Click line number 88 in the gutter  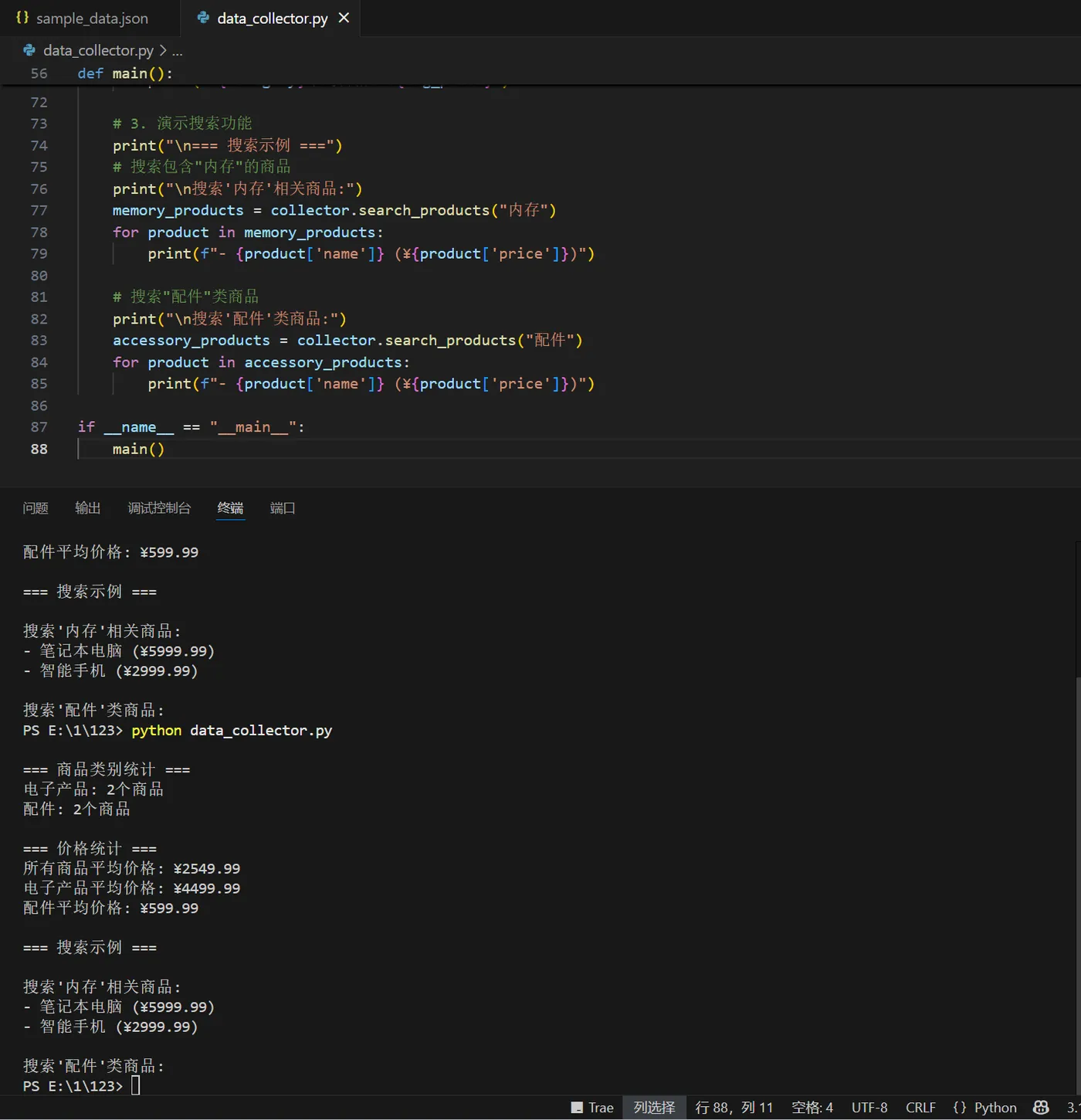(39, 449)
